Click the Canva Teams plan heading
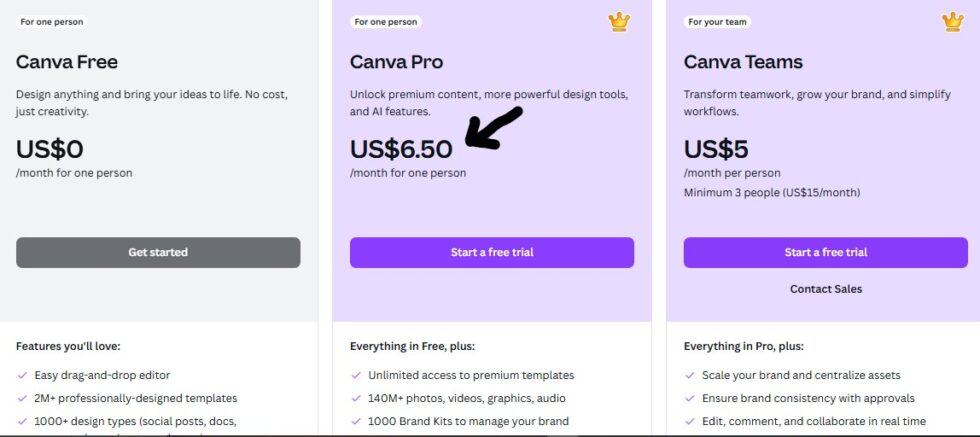The width and height of the screenshot is (980, 437). coord(743,62)
